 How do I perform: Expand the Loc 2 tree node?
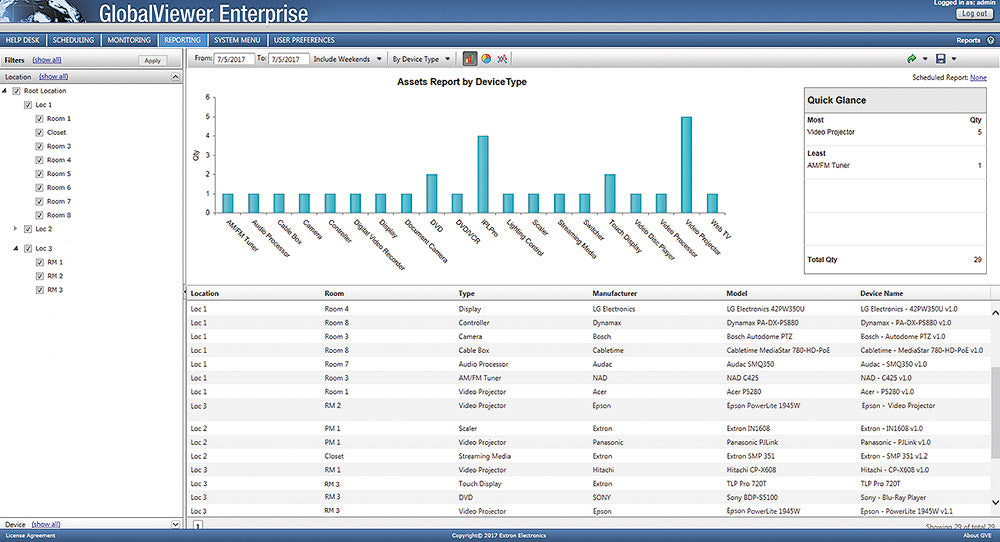[15, 228]
